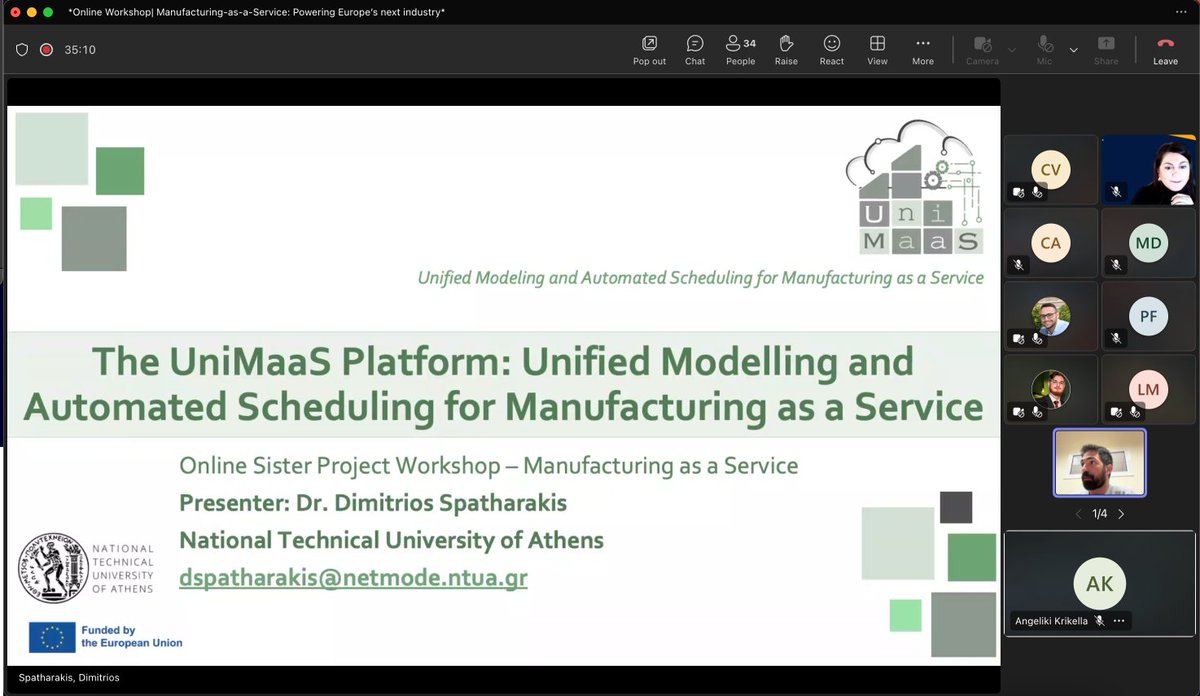Select the MD participant tile
The width and height of the screenshot is (1200, 696).
pos(1148,243)
